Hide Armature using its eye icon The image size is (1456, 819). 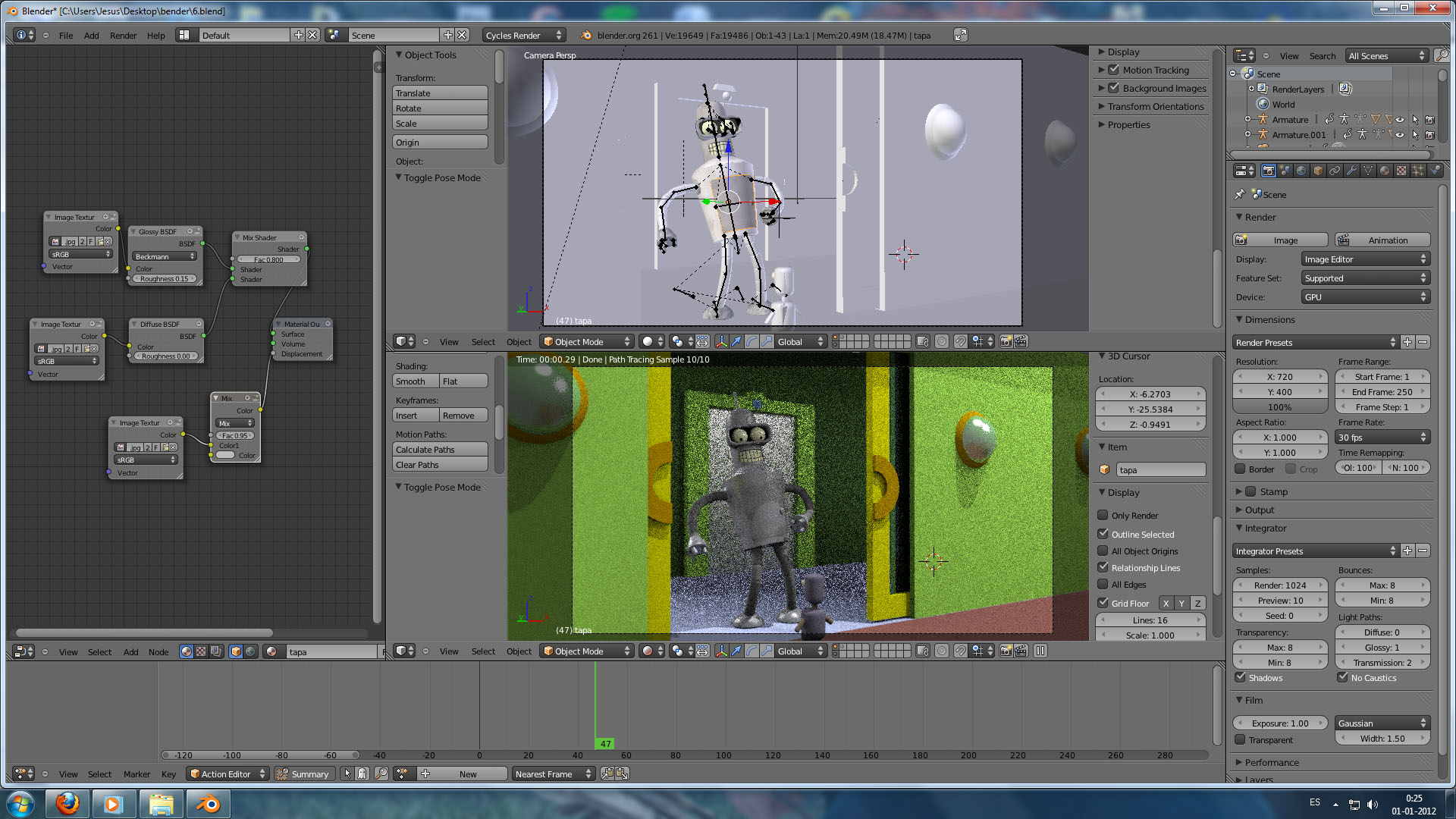[1400, 120]
